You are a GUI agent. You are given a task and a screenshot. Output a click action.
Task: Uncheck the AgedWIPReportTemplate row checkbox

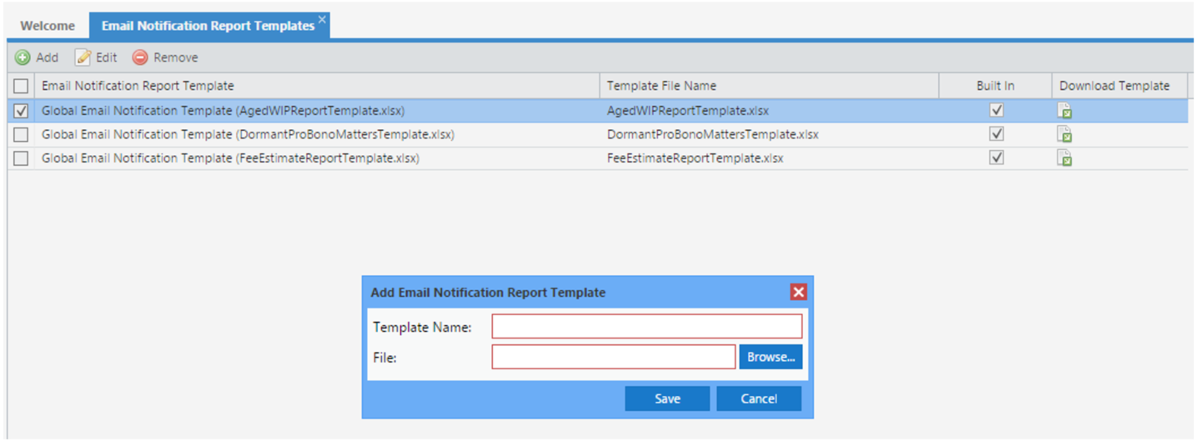tap(21, 111)
